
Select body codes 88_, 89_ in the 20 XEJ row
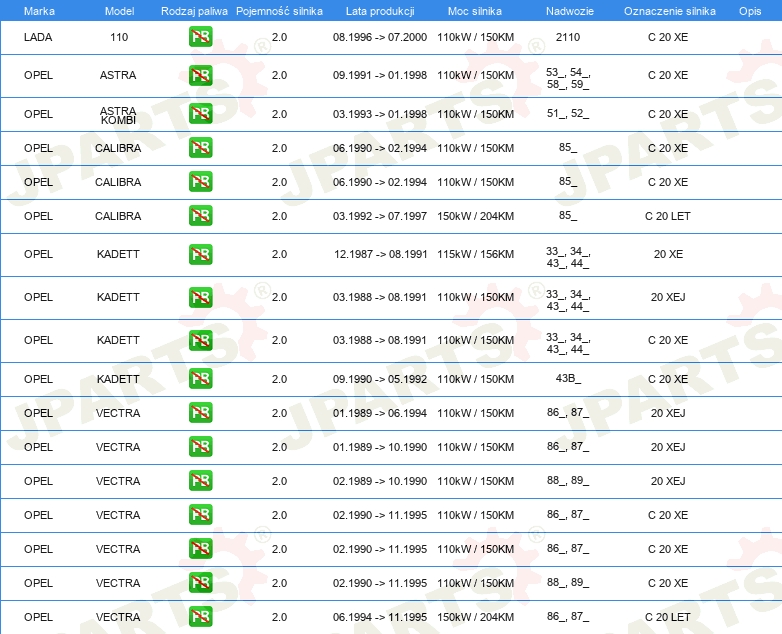pyautogui.click(x=568, y=480)
